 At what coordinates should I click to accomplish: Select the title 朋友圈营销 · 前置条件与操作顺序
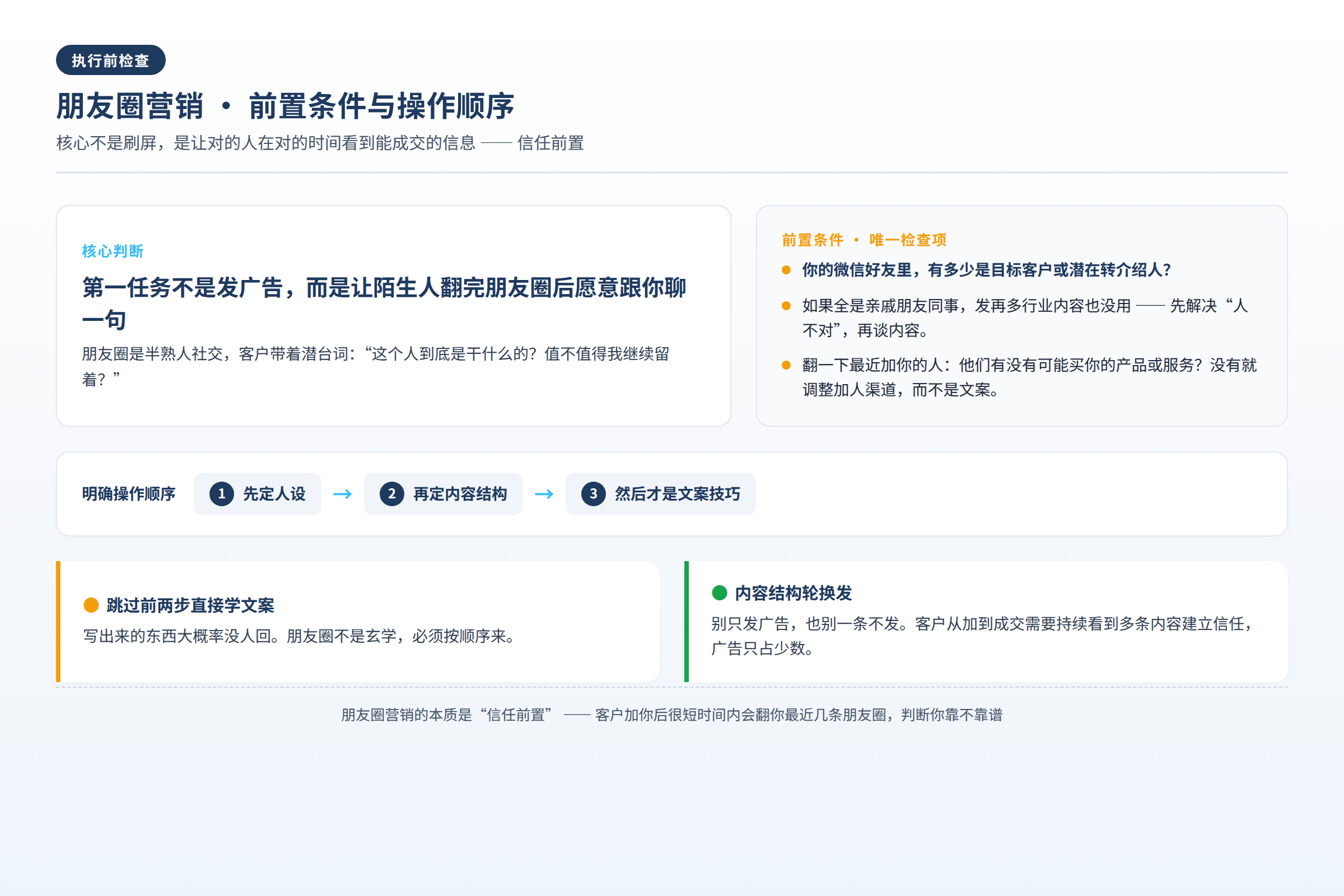[285, 106]
